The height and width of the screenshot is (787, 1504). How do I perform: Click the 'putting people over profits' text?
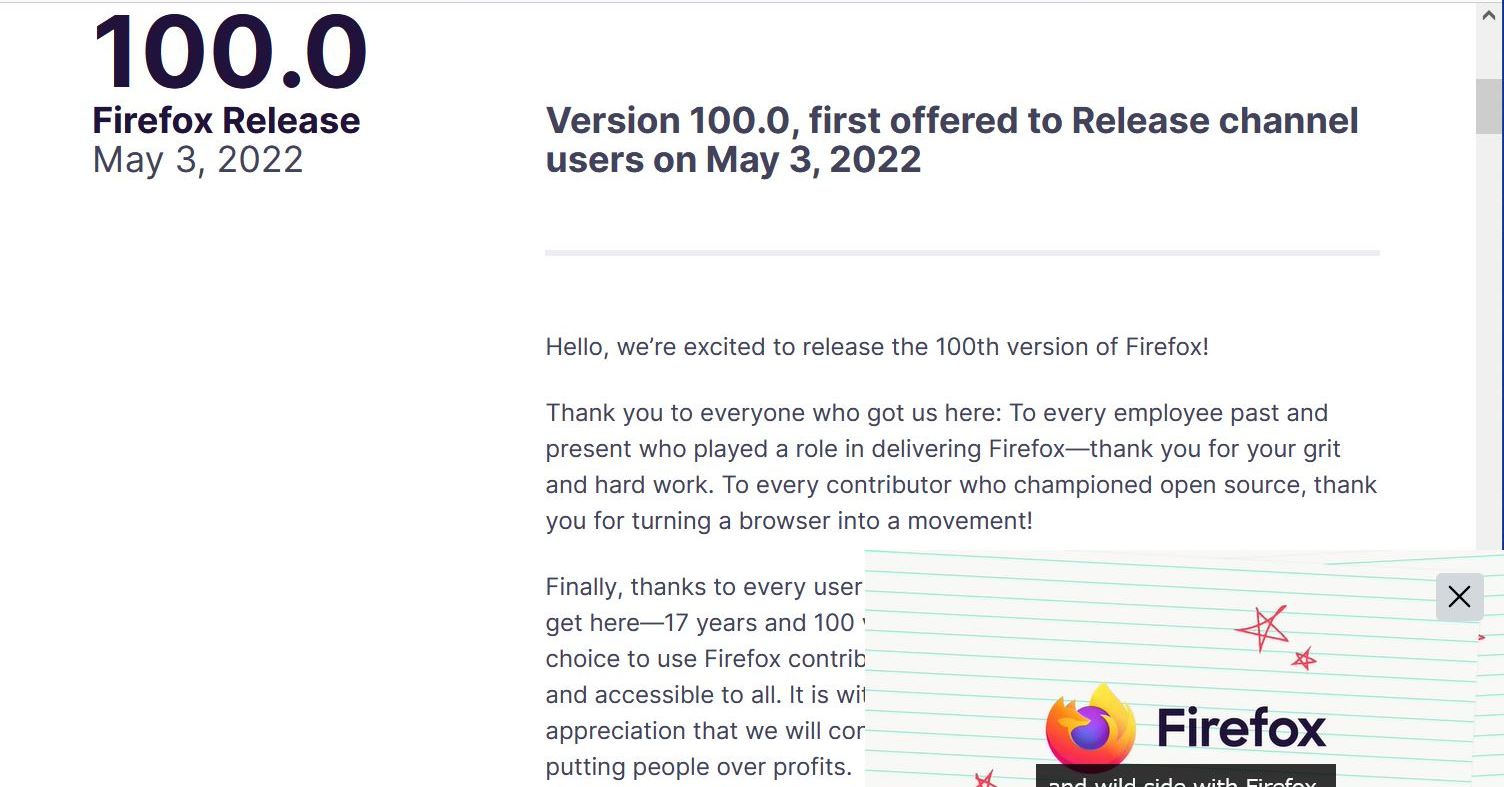[698, 767]
